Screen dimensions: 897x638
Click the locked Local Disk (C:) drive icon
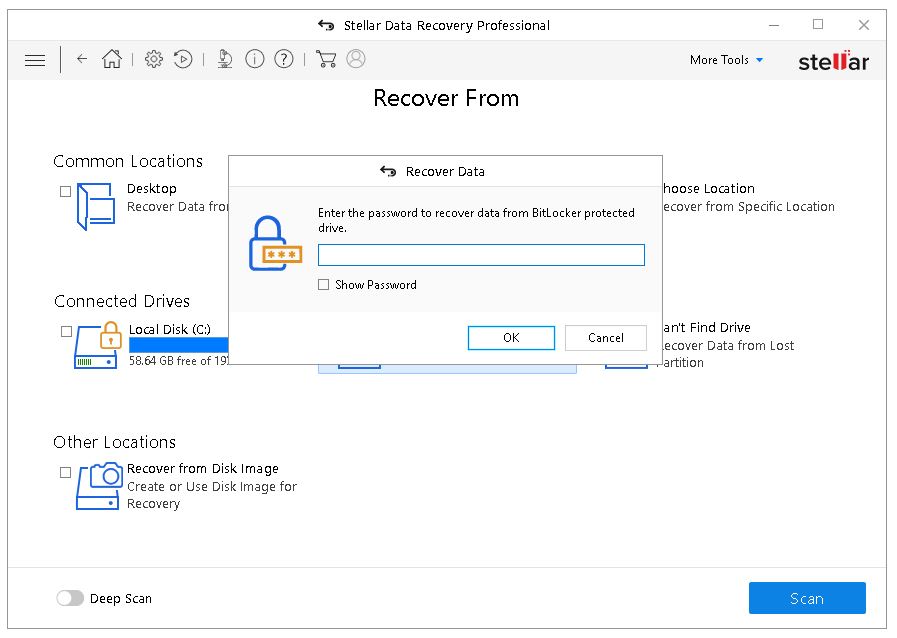pyautogui.click(x=98, y=344)
